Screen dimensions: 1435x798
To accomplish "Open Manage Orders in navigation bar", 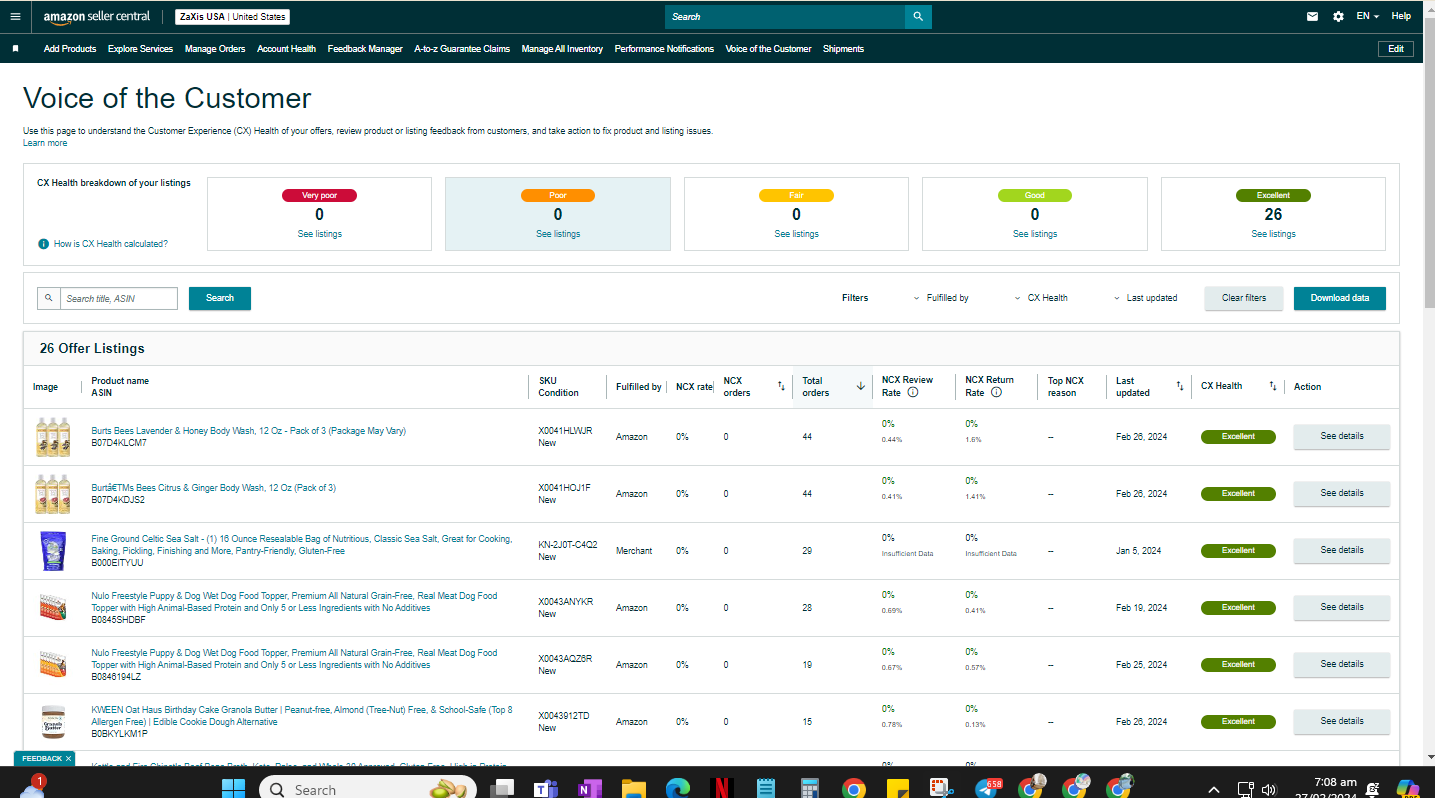I will (215, 49).
